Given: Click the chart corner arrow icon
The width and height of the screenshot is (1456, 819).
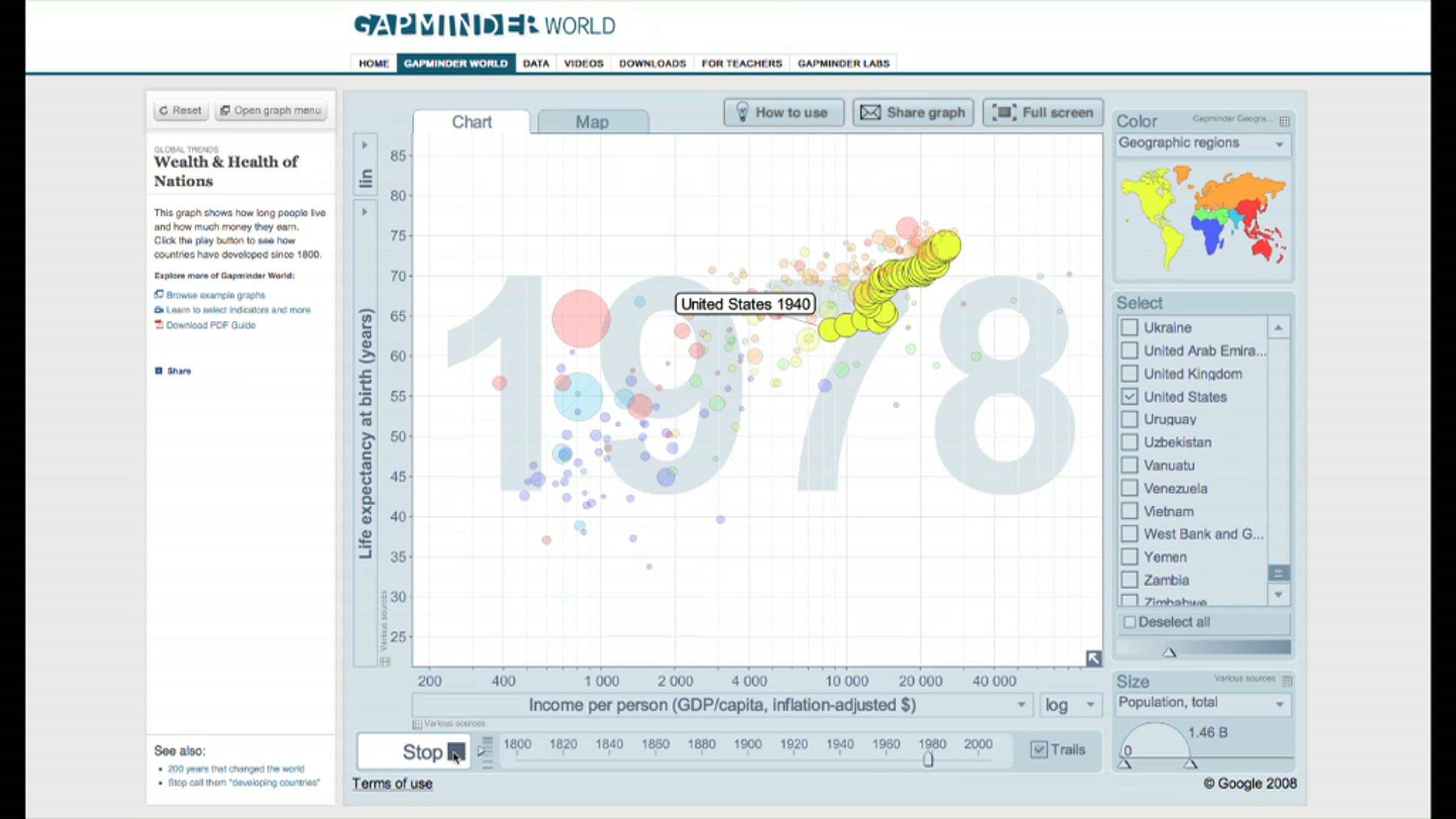Looking at the screenshot, I should (x=1093, y=658).
